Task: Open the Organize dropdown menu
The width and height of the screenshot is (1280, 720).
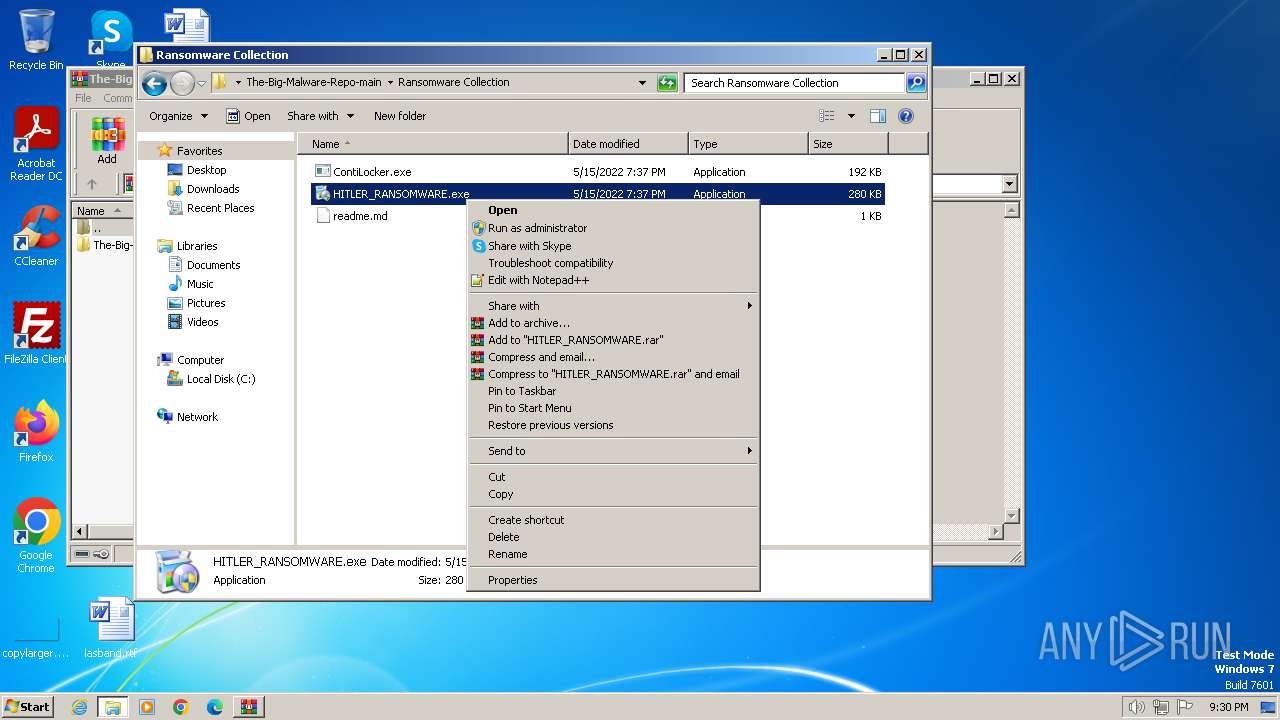Action: (178, 116)
